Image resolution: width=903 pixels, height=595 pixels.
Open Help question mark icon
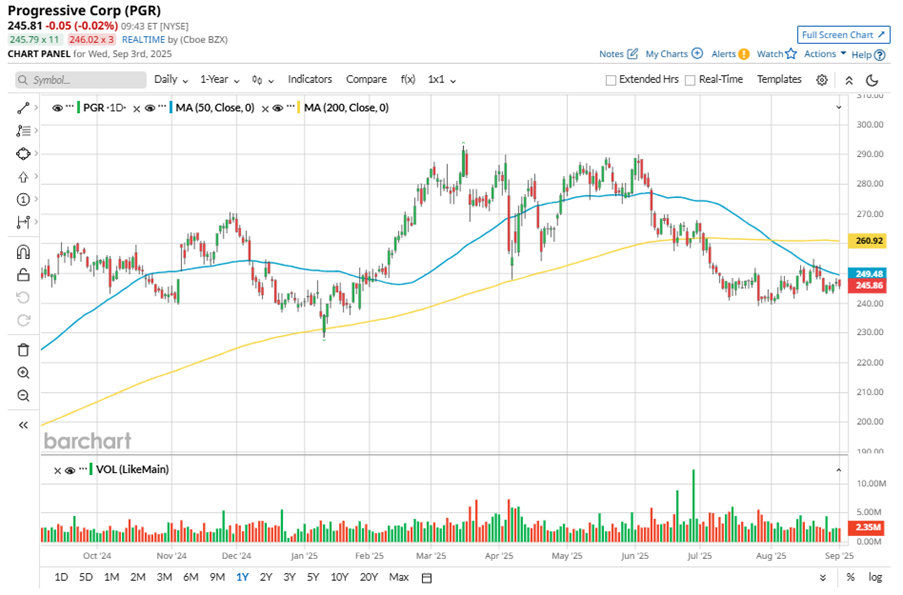click(x=879, y=55)
